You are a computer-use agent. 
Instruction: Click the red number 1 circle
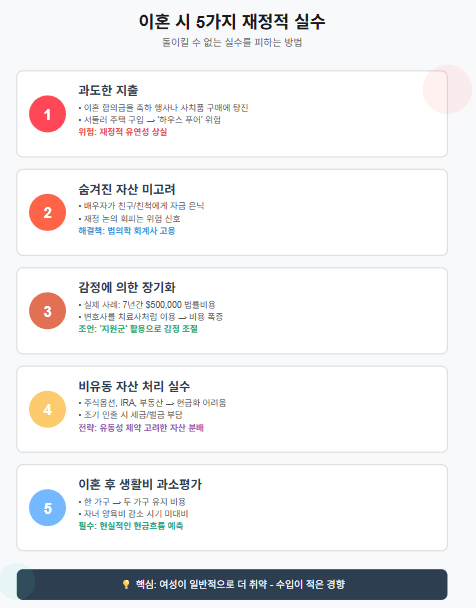click(47, 114)
